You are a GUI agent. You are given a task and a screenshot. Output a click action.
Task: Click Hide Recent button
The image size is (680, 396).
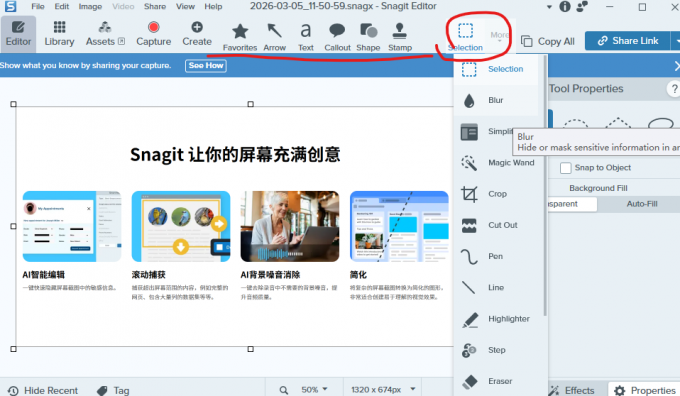43,390
